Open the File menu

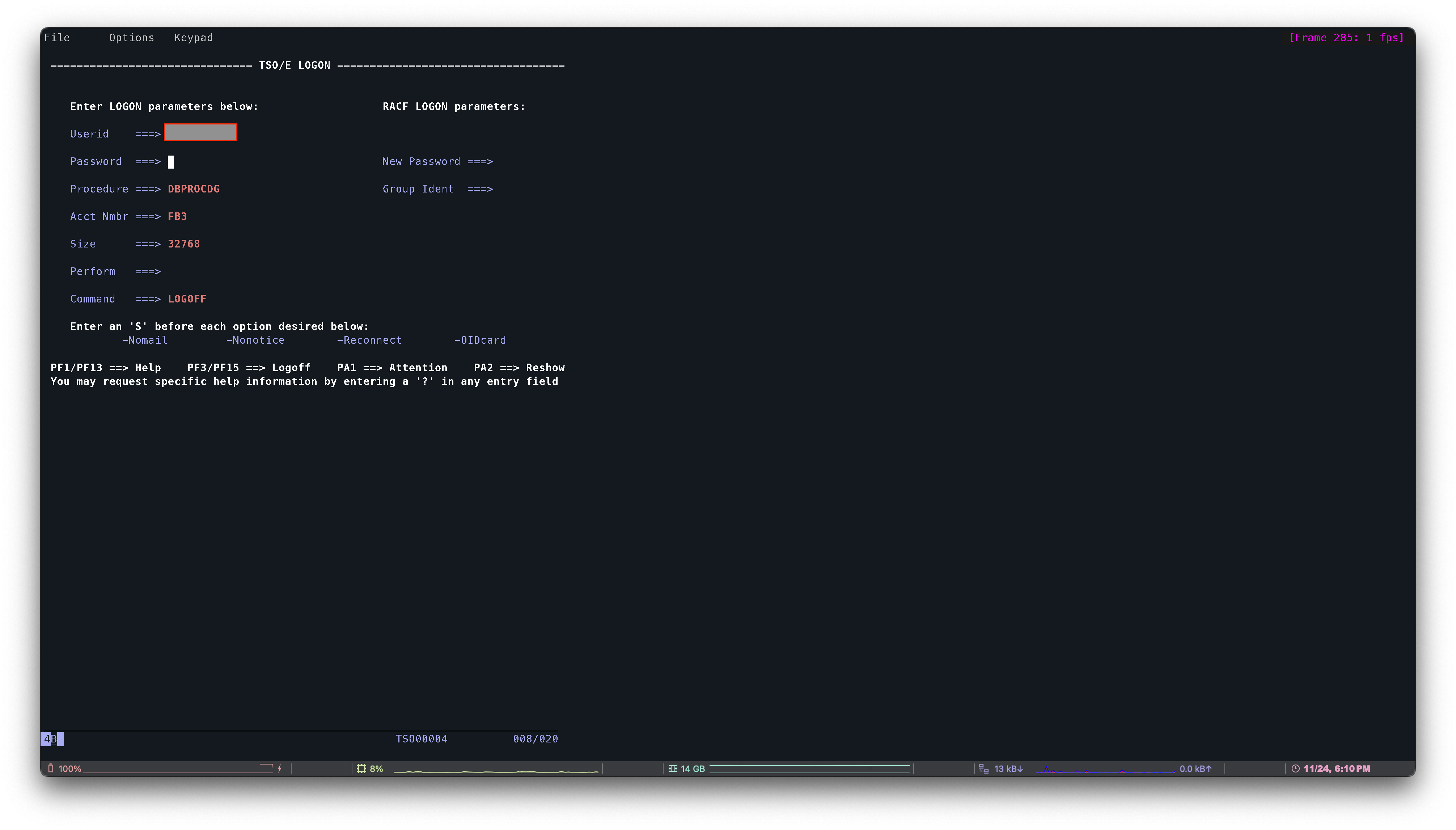[57, 38]
